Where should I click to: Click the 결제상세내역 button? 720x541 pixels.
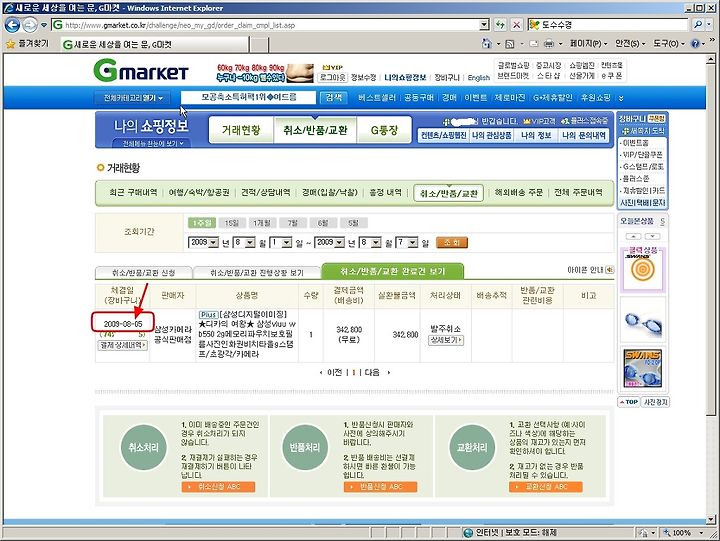[x=122, y=345]
